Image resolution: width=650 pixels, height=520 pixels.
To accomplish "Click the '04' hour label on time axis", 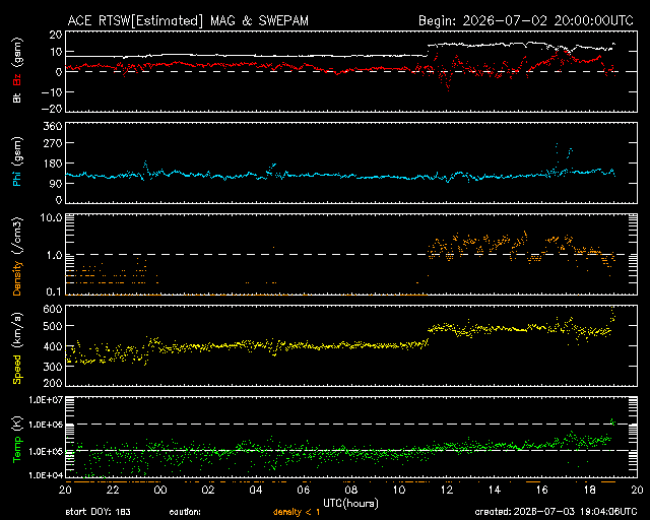I will point(256,490).
